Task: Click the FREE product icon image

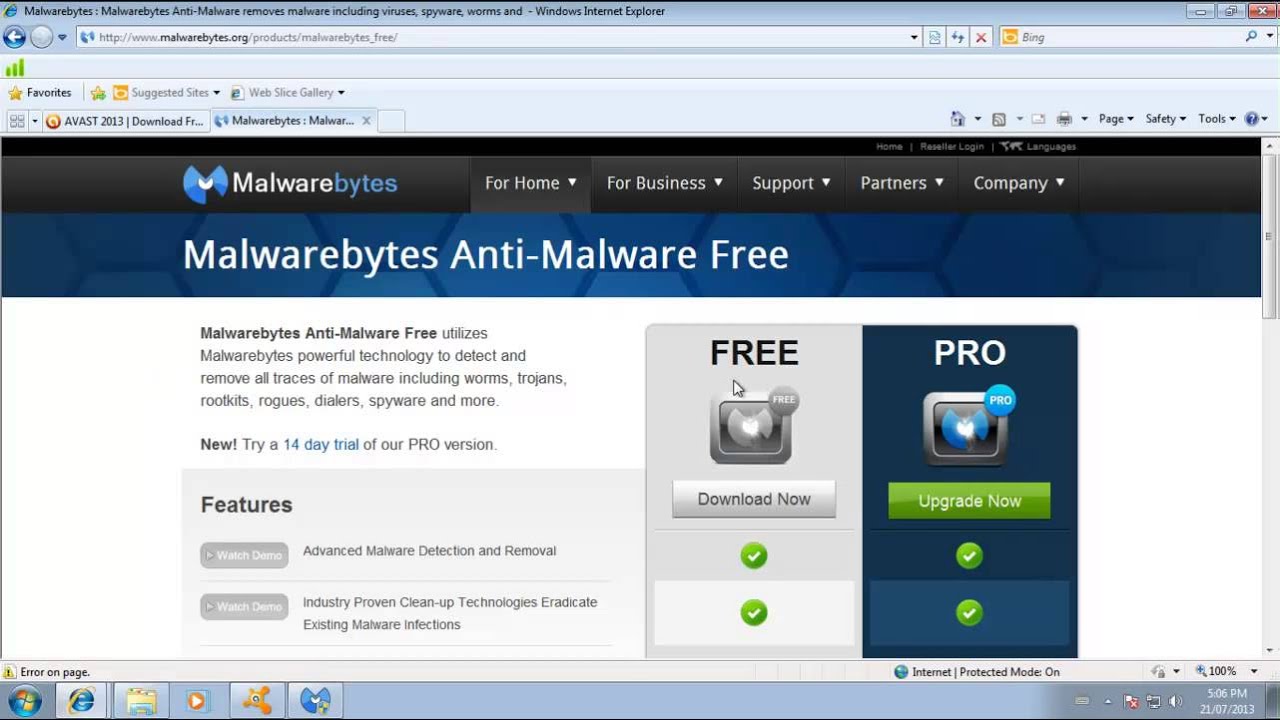Action: (754, 426)
